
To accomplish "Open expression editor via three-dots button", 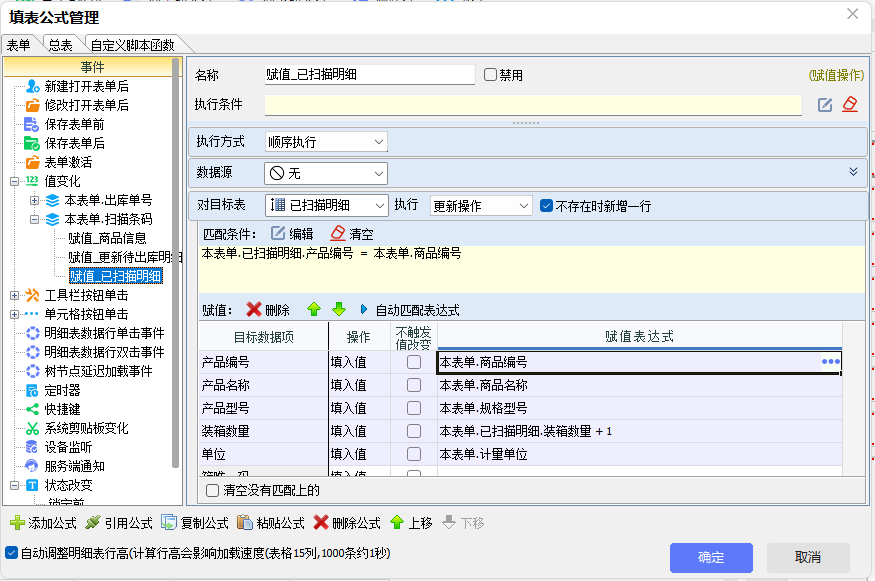I will [x=830, y=362].
